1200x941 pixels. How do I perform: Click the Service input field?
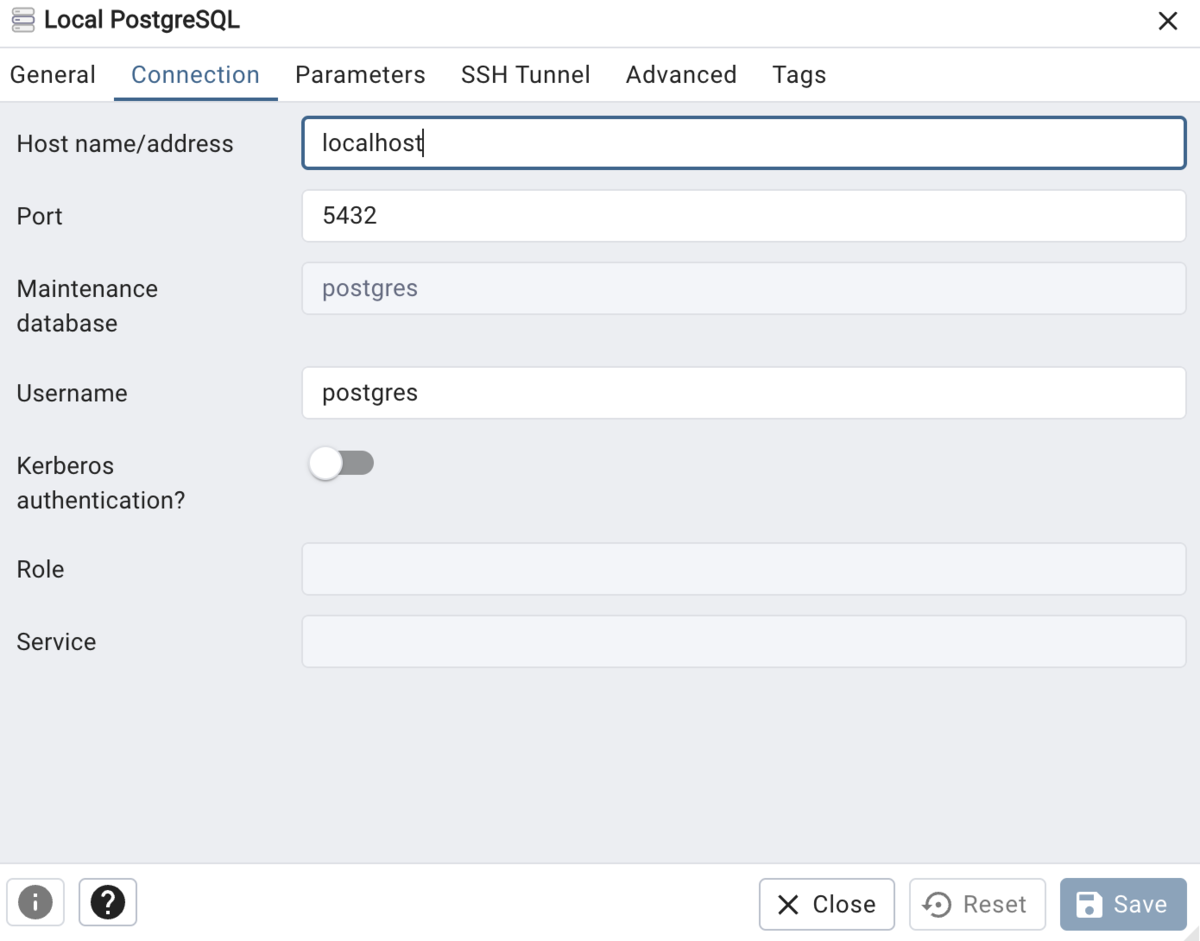click(x=744, y=641)
